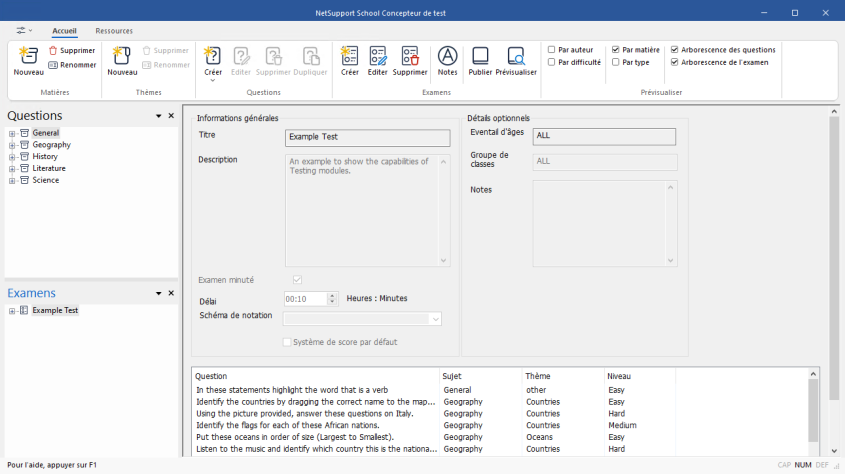Viewport: 845px width, 474px height.
Task: Select Example Test in Examens tree
Action: point(55,310)
